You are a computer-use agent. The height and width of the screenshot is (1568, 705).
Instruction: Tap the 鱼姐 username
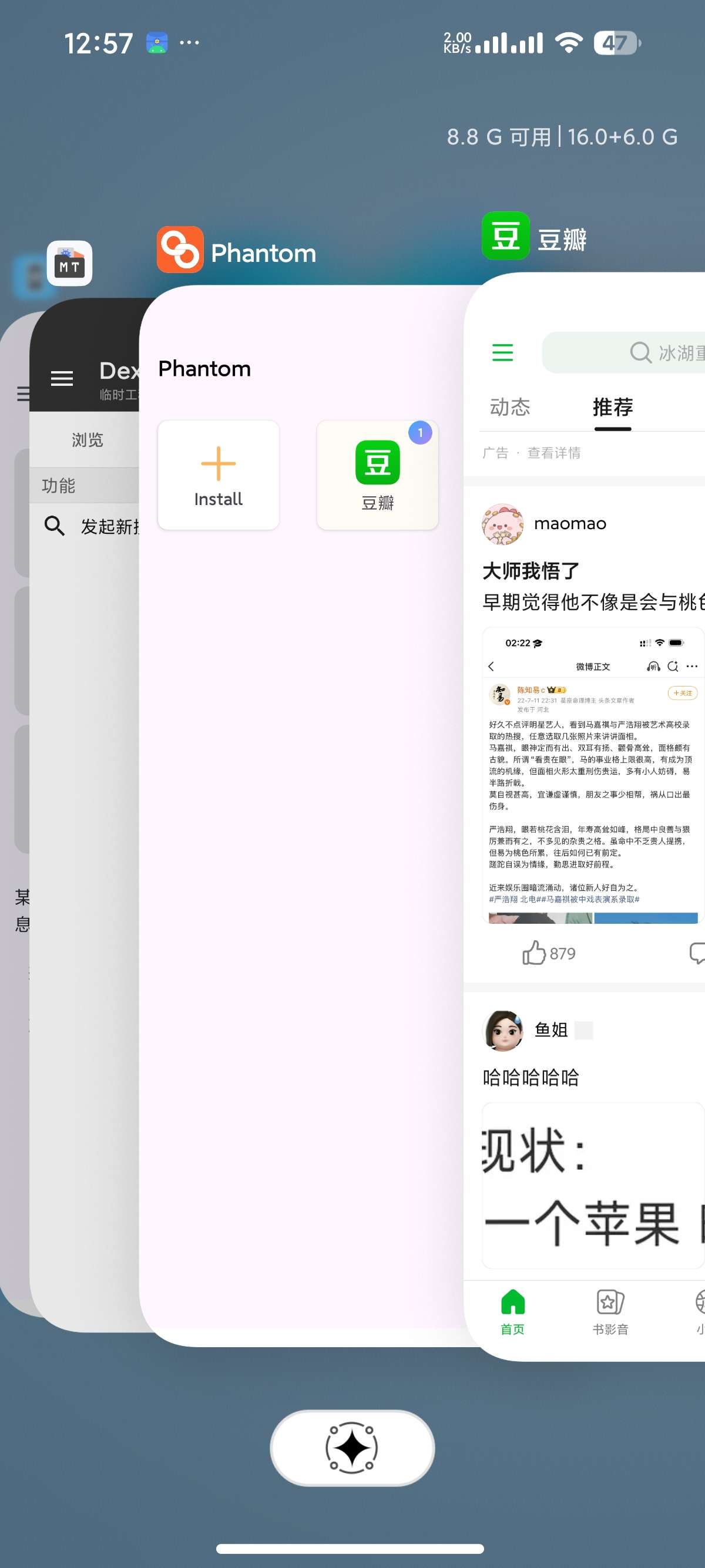(551, 1030)
